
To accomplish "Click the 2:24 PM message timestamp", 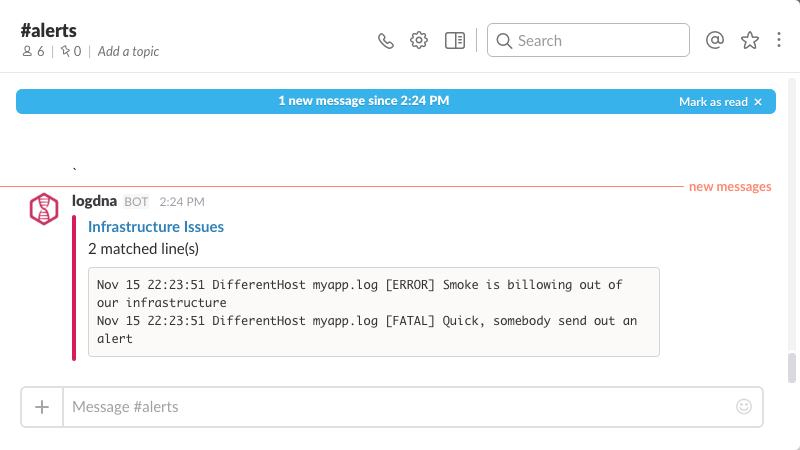I will click(x=182, y=202).
